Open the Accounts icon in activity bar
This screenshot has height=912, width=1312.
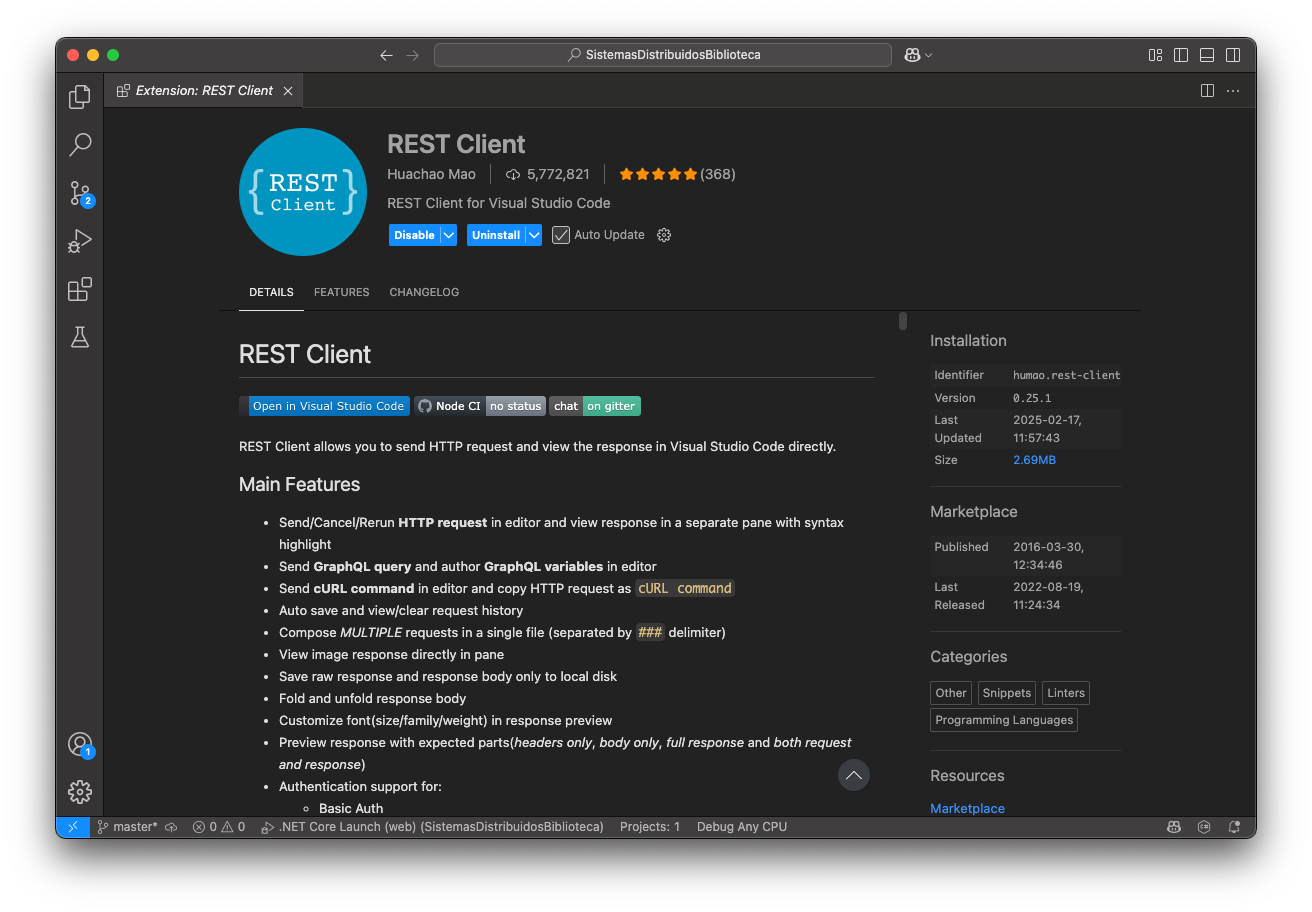[x=80, y=744]
